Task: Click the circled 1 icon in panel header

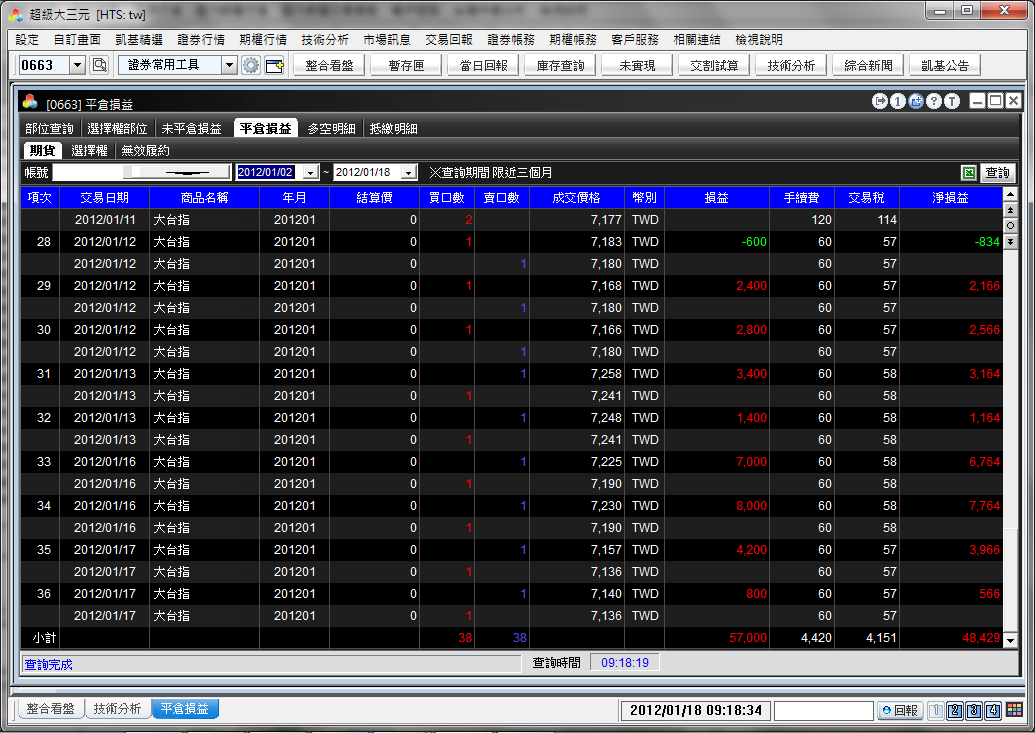Action: click(897, 101)
